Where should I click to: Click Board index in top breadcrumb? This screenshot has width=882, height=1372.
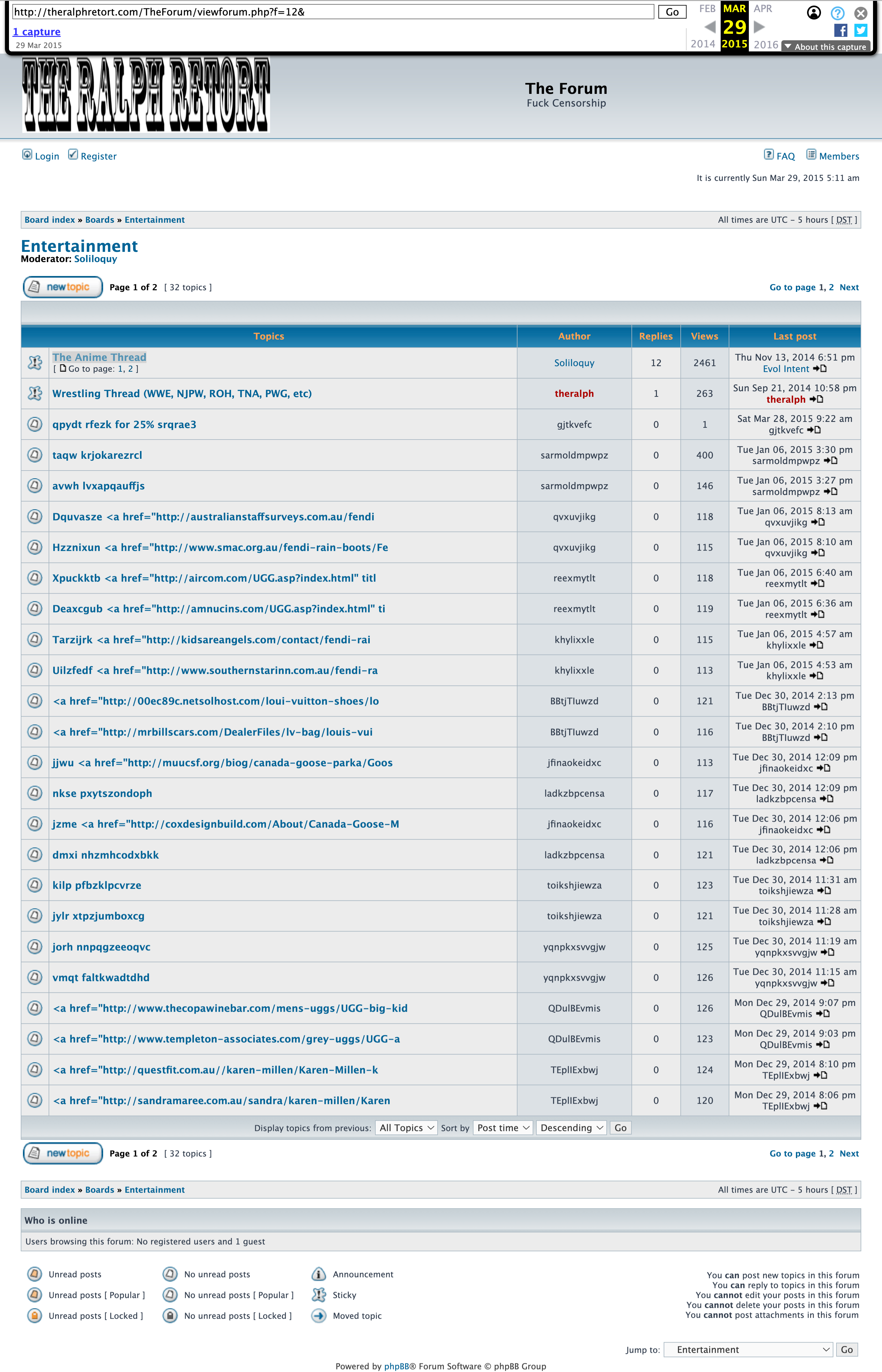[50, 220]
